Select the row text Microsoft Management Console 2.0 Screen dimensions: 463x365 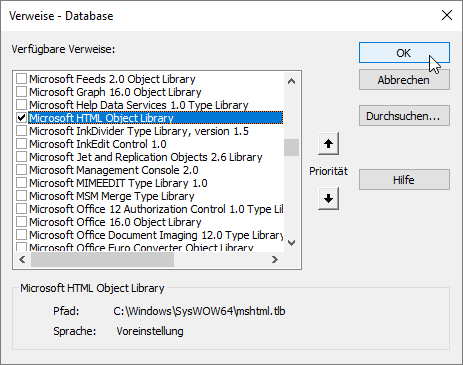click(x=114, y=170)
